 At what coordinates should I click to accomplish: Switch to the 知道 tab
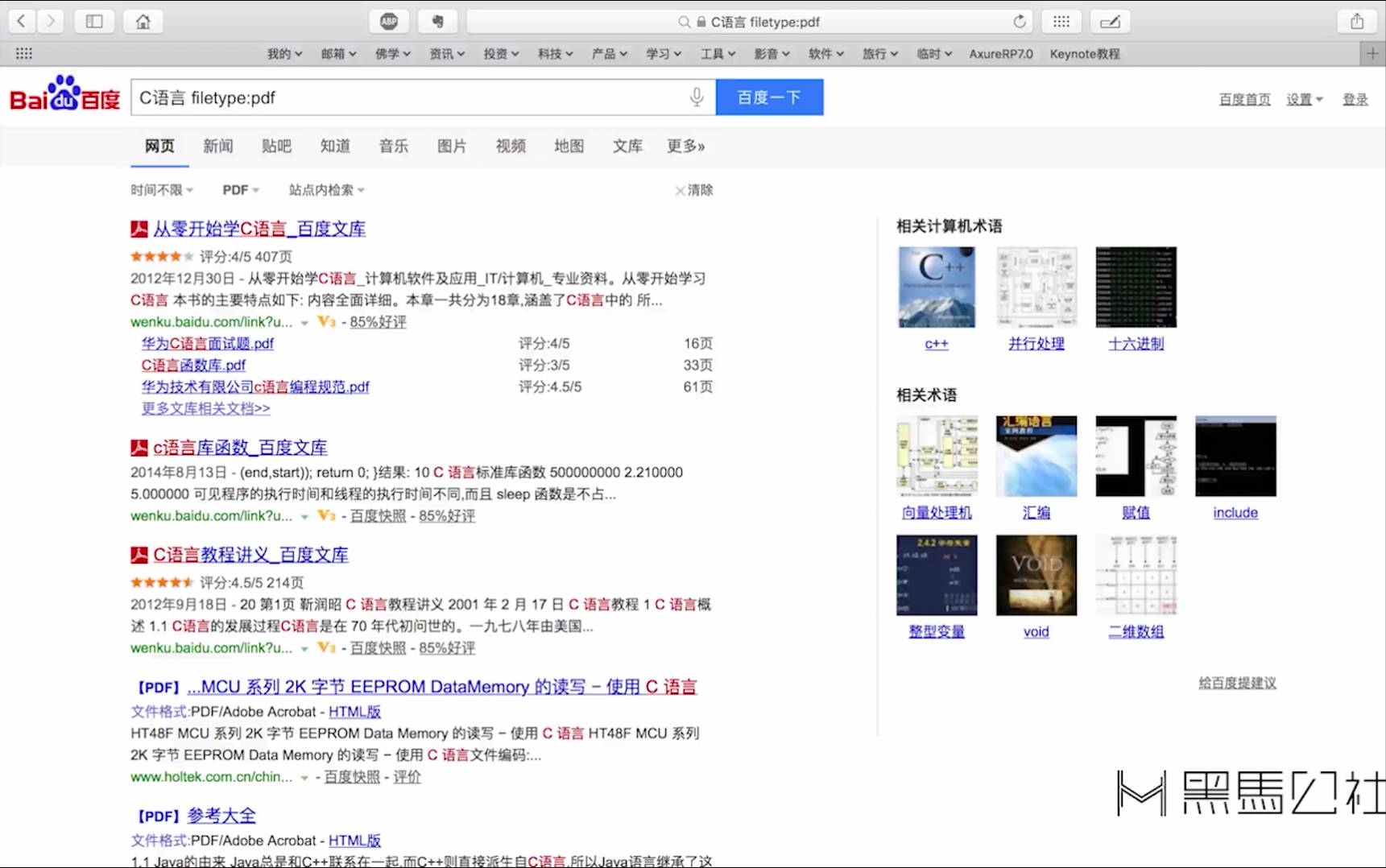335,146
